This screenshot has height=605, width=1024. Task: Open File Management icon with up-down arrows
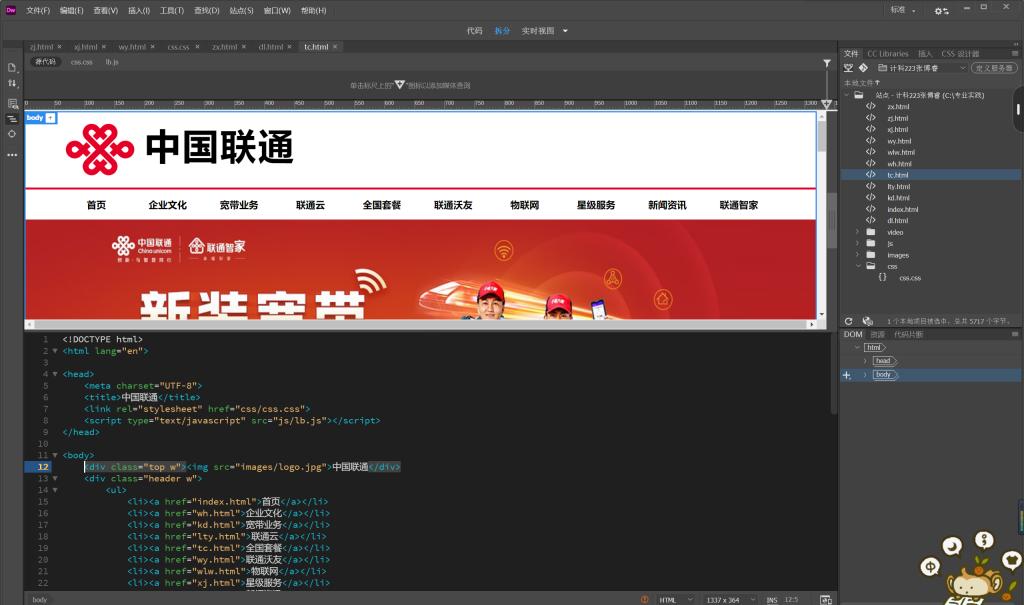12,84
